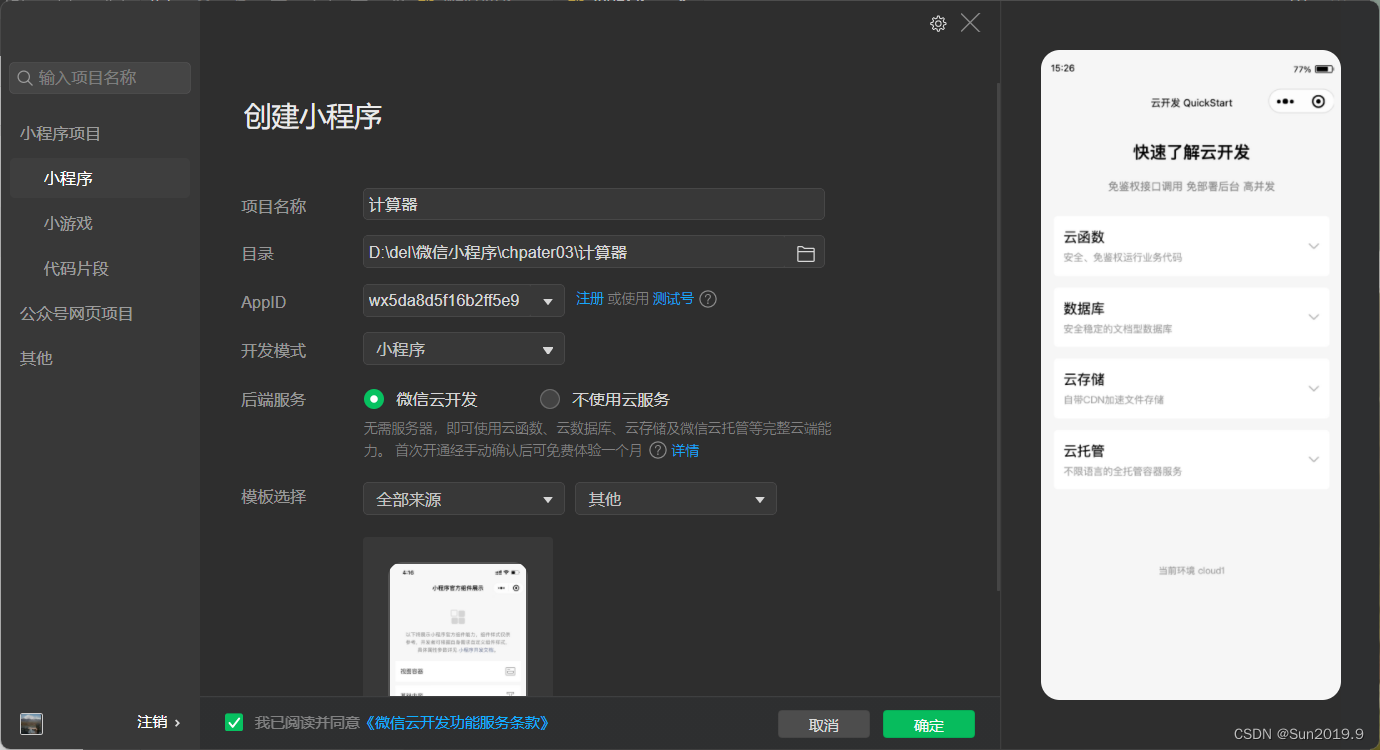The image size is (1380, 750).
Task: Open the 详情 details link
Action: 685,451
